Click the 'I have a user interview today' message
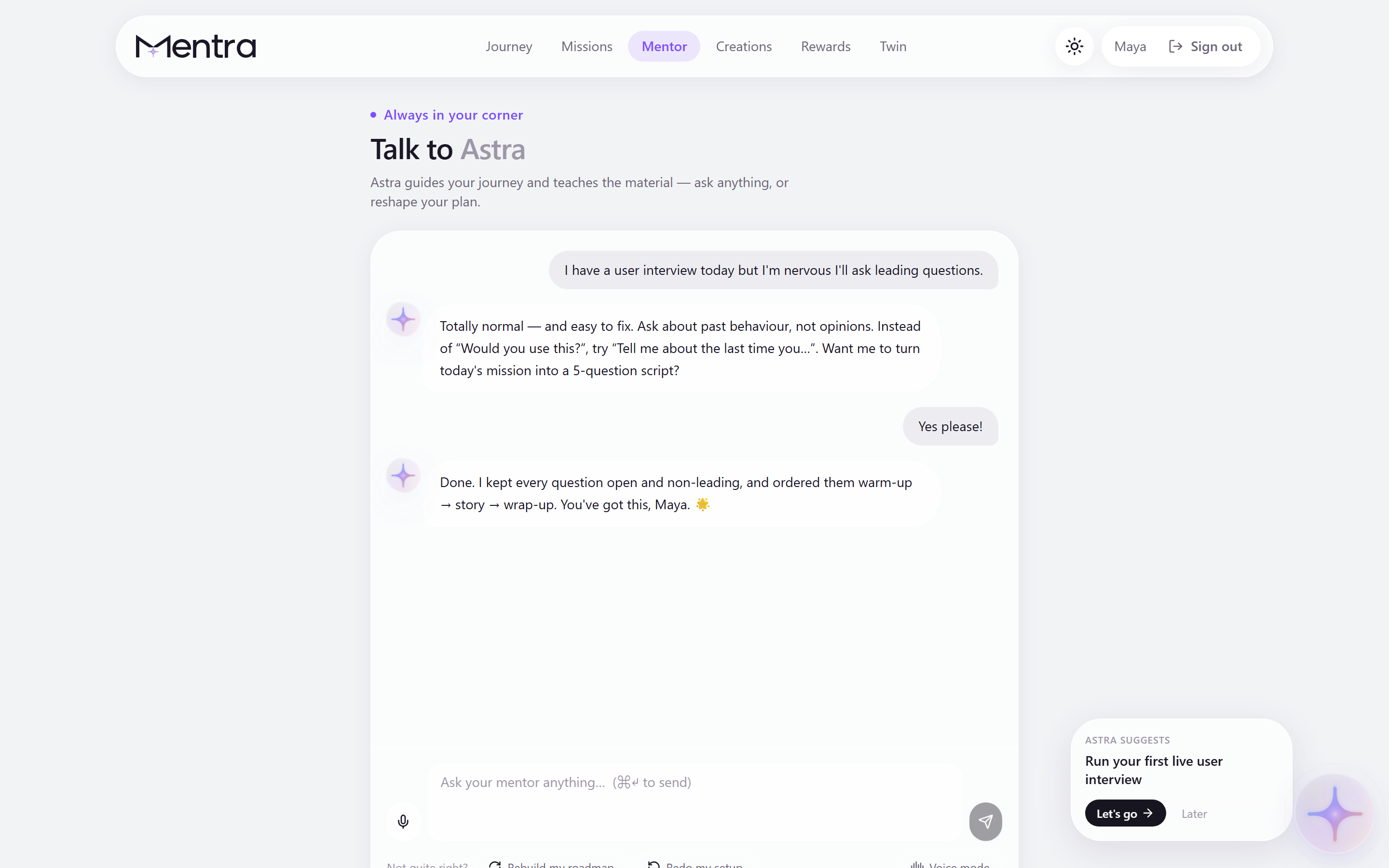Screen dimensions: 1389x868 coord(773,271)
